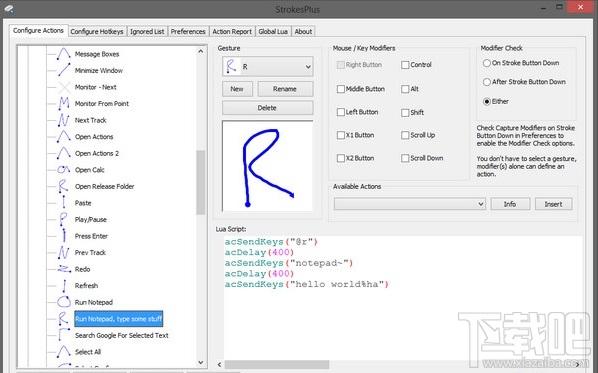Screen dimensions: 598x373
Task: Expand the Available Actions combo box
Action: pyautogui.click(x=410, y=204)
